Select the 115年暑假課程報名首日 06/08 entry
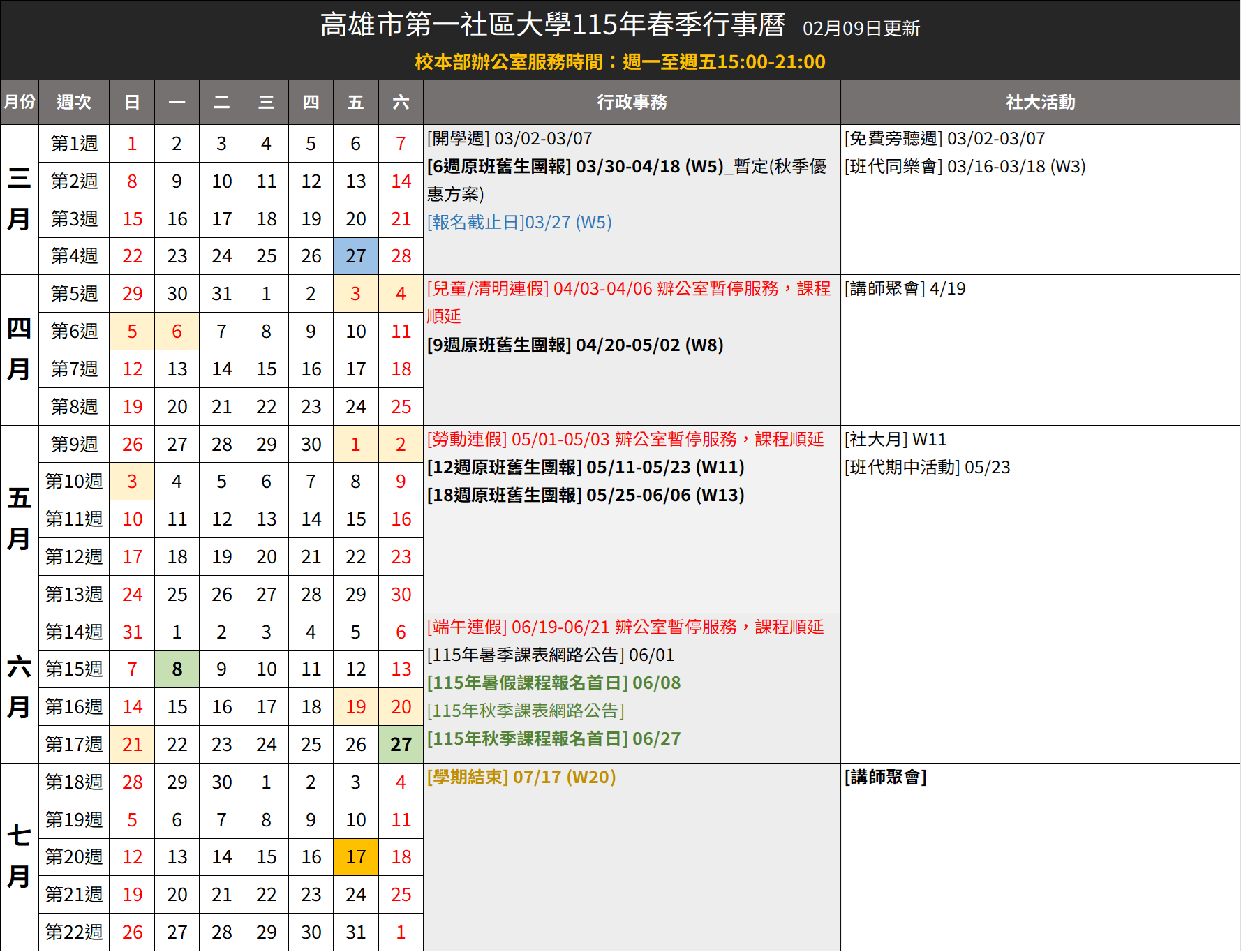 [x=553, y=683]
